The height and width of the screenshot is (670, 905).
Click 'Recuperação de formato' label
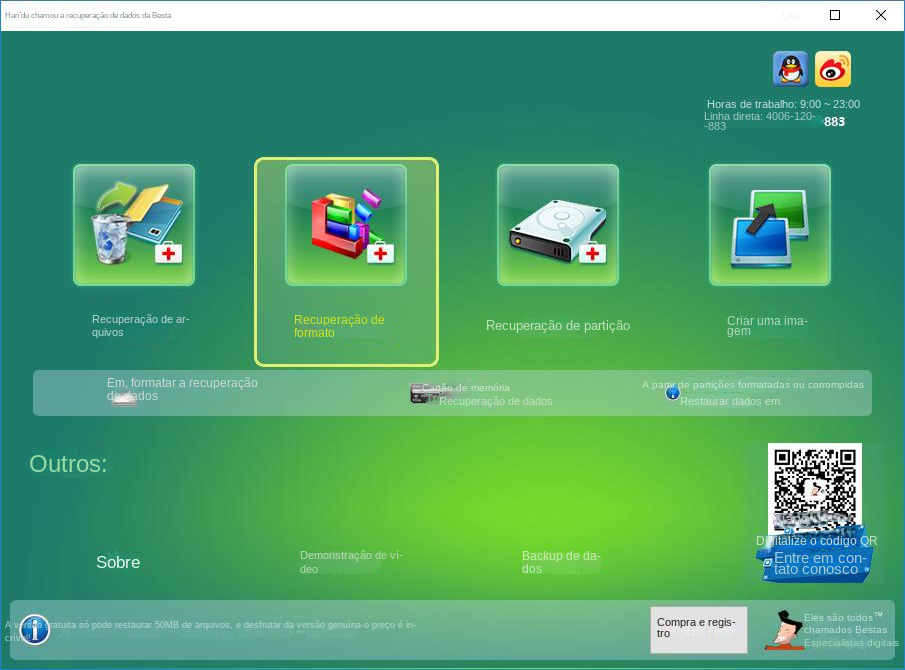[x=339, y=326]
